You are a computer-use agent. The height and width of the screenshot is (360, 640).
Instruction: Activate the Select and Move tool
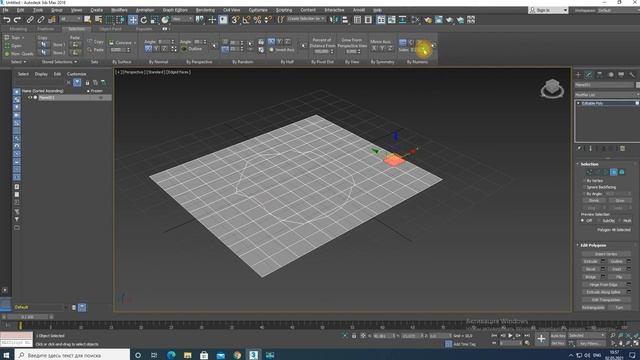point(133,20)
